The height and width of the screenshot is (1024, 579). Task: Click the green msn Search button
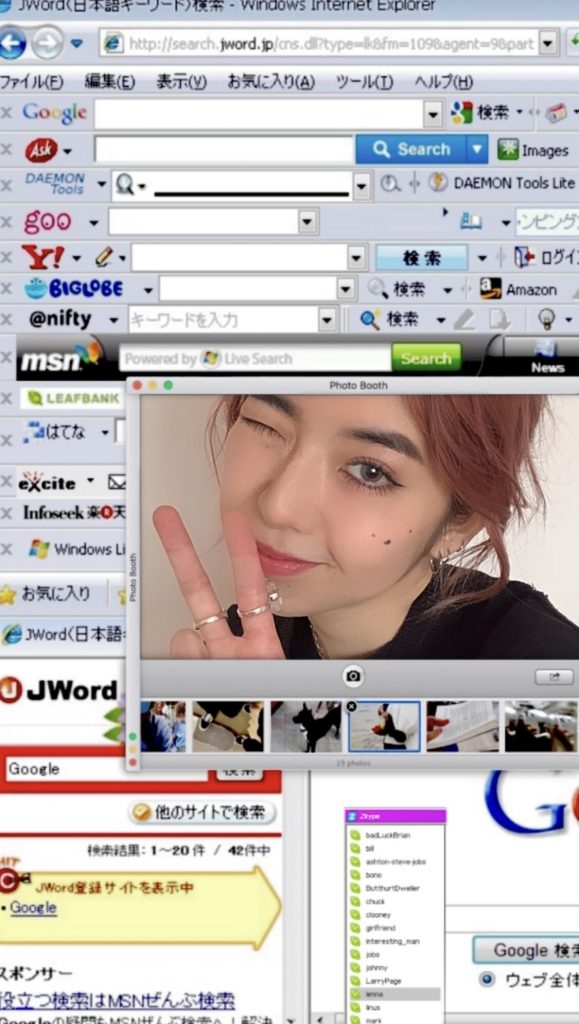point(426,358)
